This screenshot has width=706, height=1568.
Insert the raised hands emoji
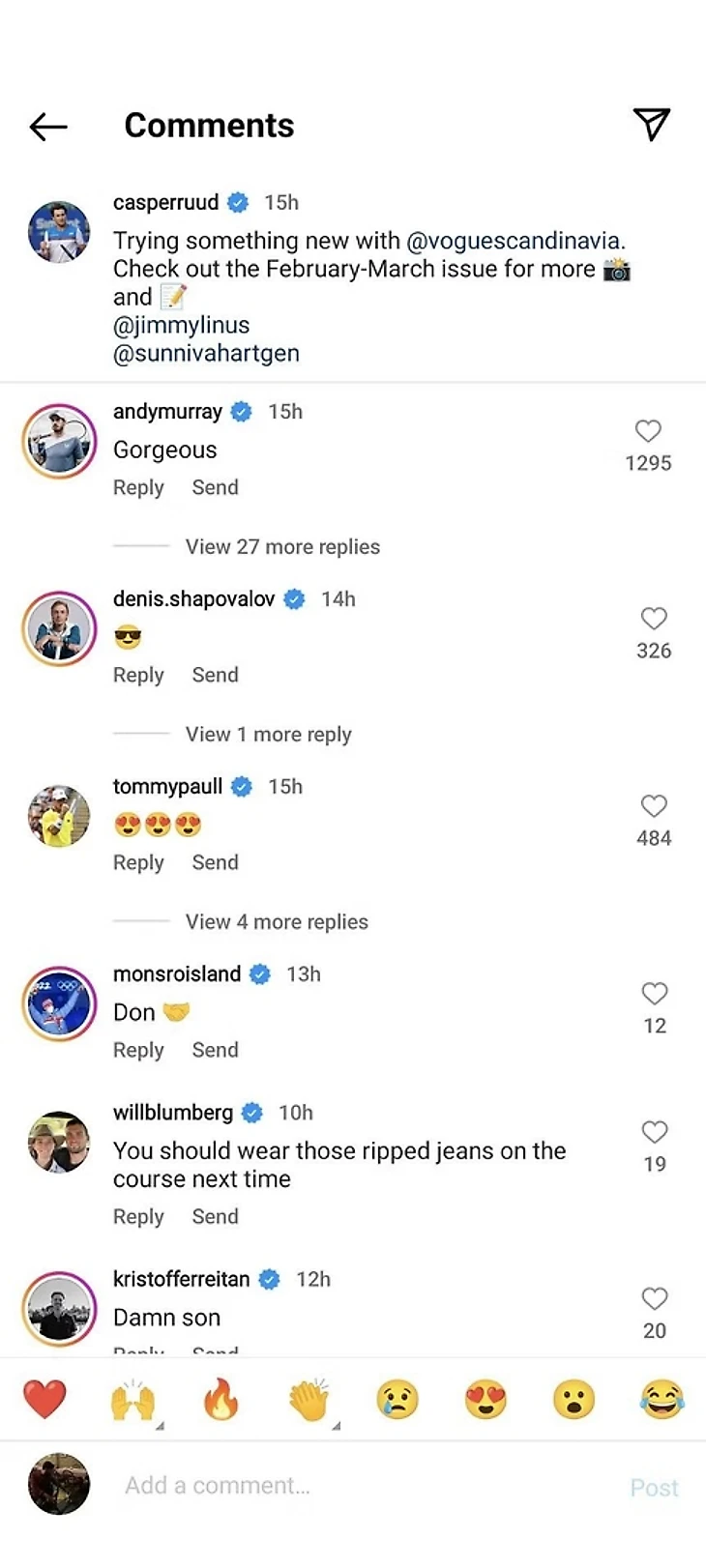pos(132,1399)
